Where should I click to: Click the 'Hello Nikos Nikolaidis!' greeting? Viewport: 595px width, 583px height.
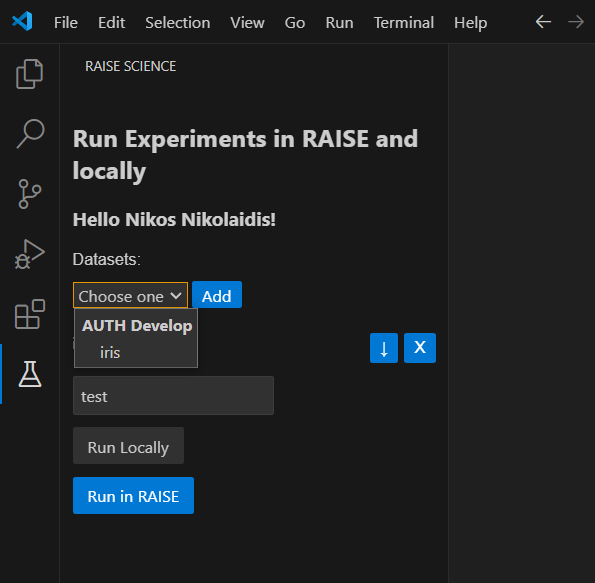174,219
